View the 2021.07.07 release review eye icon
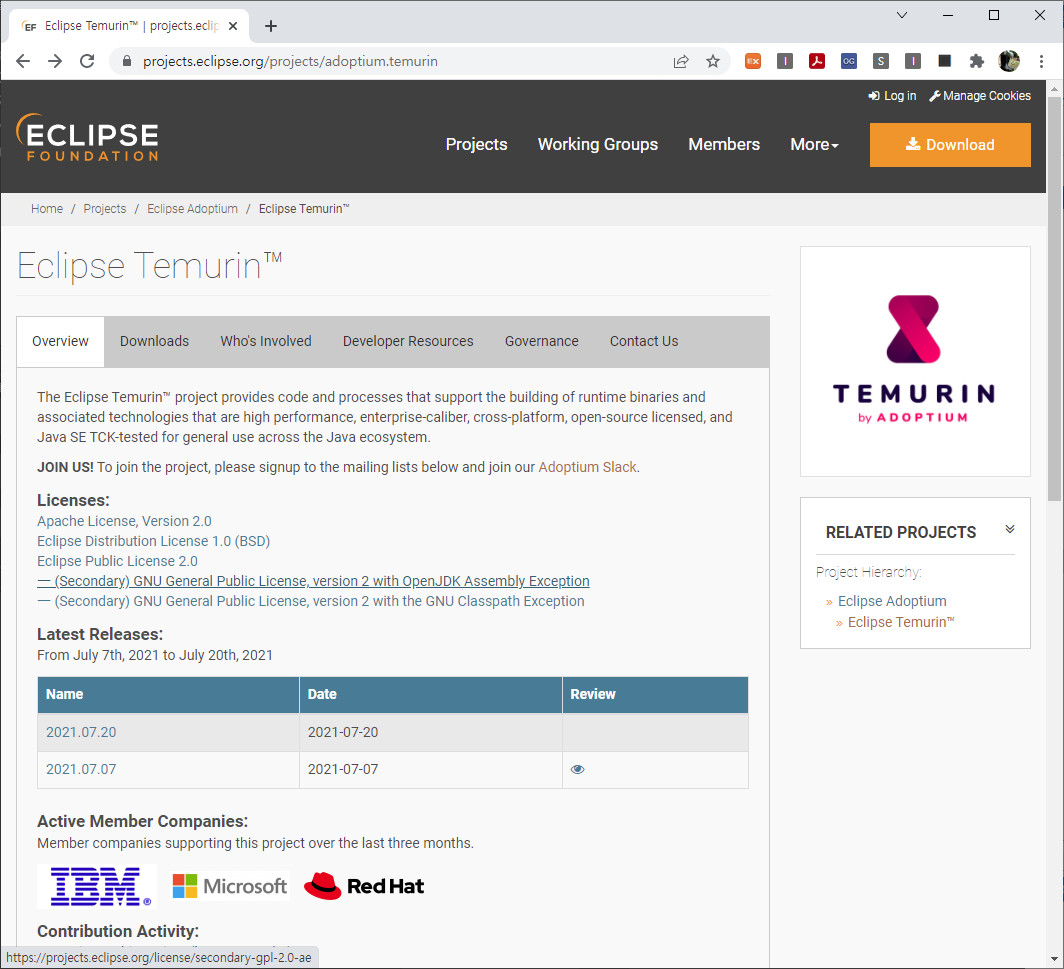Viewport: 1064px width, 969px height. pyautogui.click(x=577, y=770)
